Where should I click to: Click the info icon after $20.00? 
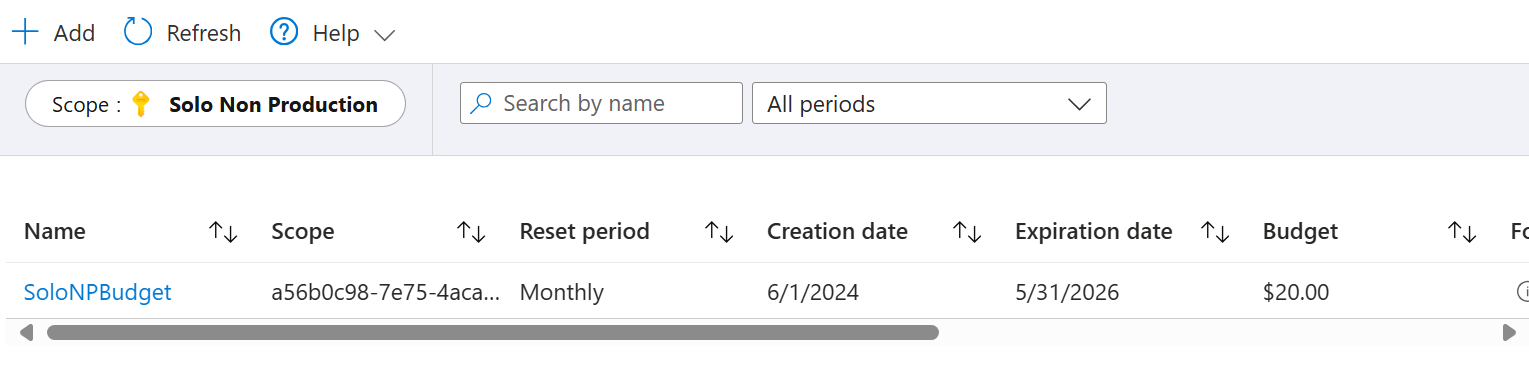pos(1523,292)
